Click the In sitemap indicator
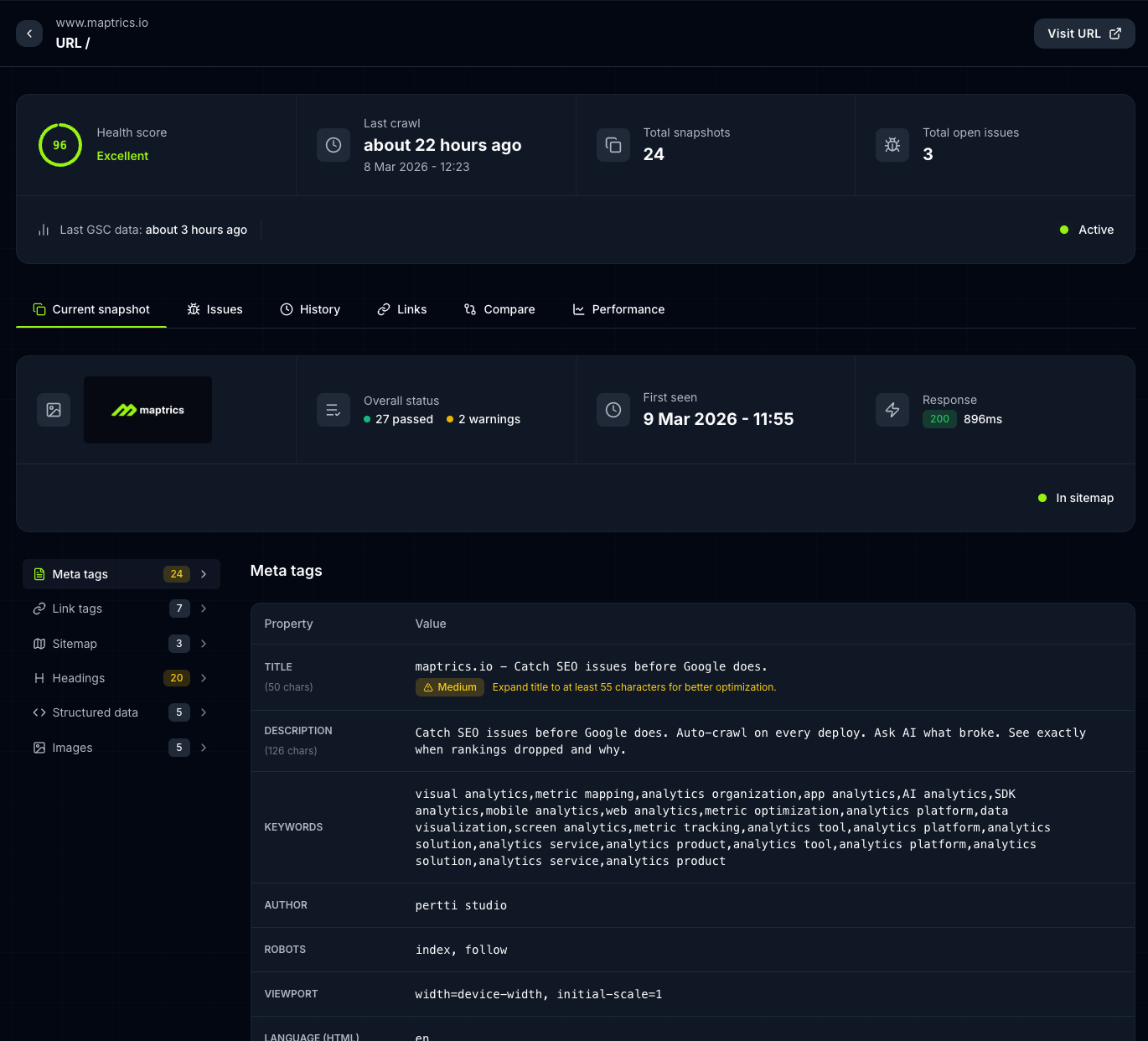The height and width of the screenshot is (1041, 1148). pyautogui.click(x=1076, y=498)
